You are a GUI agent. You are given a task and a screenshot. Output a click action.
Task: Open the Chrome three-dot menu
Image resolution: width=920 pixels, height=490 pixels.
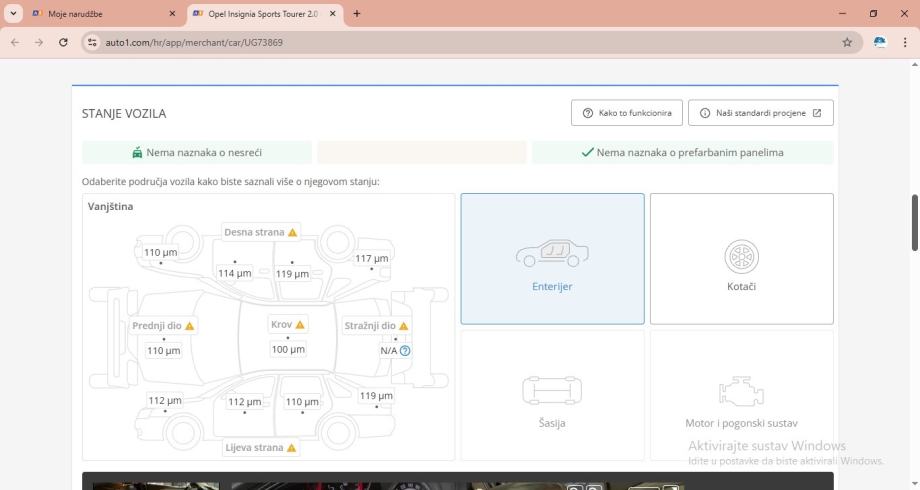pos(905,42)
